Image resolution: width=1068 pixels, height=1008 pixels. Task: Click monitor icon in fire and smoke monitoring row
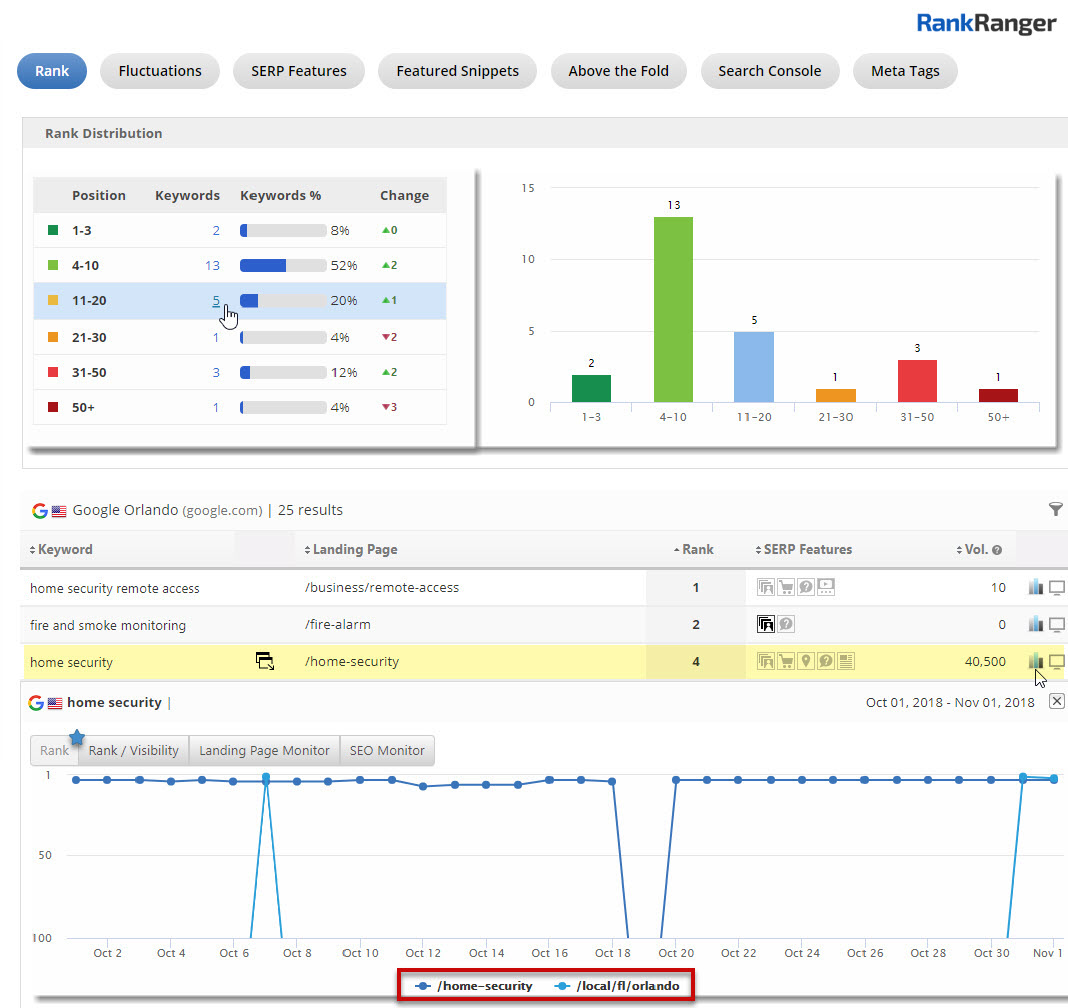pyautogui.click(x=1056, y=624)
